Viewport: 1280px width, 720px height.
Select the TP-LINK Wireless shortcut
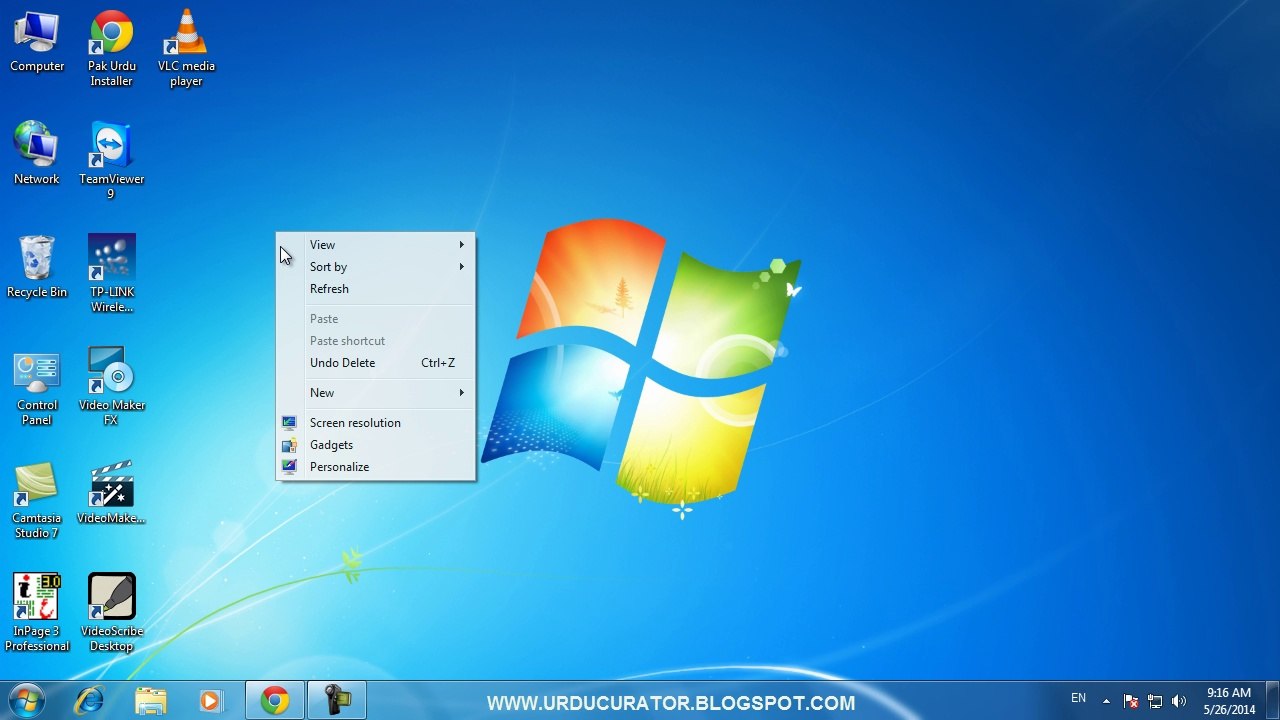(x=111, y=274)
